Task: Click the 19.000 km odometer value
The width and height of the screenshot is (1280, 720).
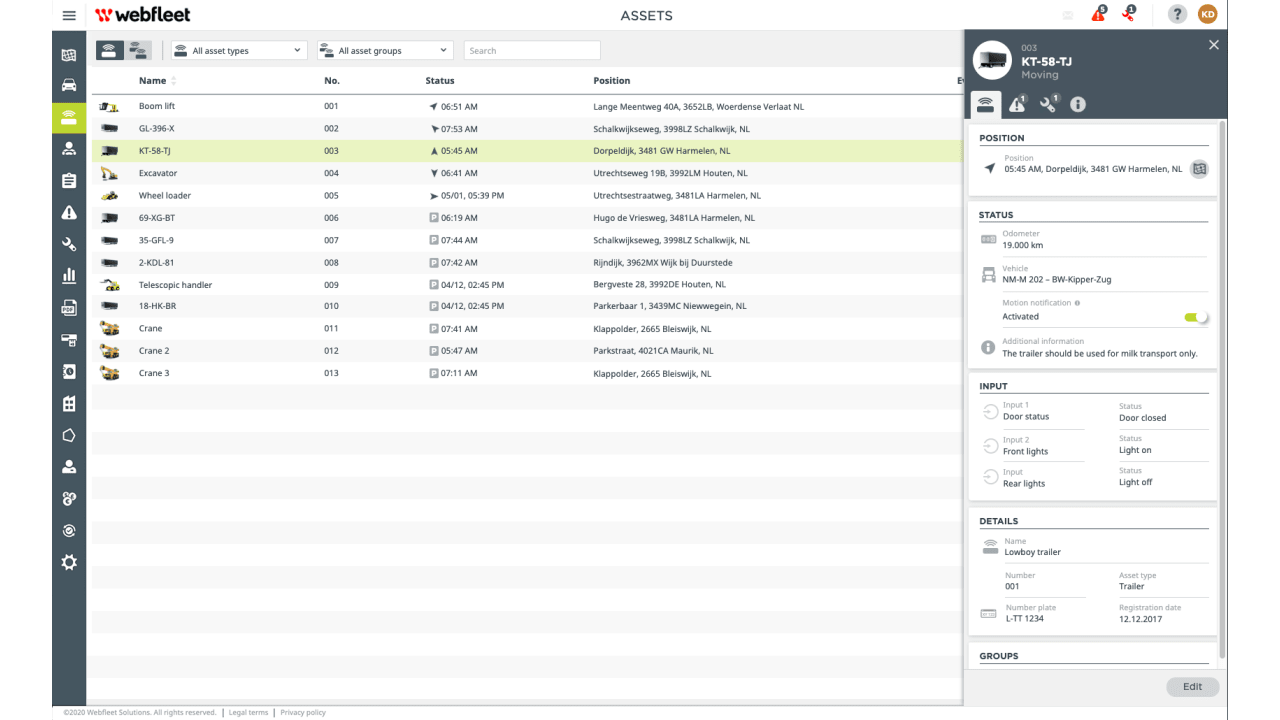Action: click(1023, 245)
